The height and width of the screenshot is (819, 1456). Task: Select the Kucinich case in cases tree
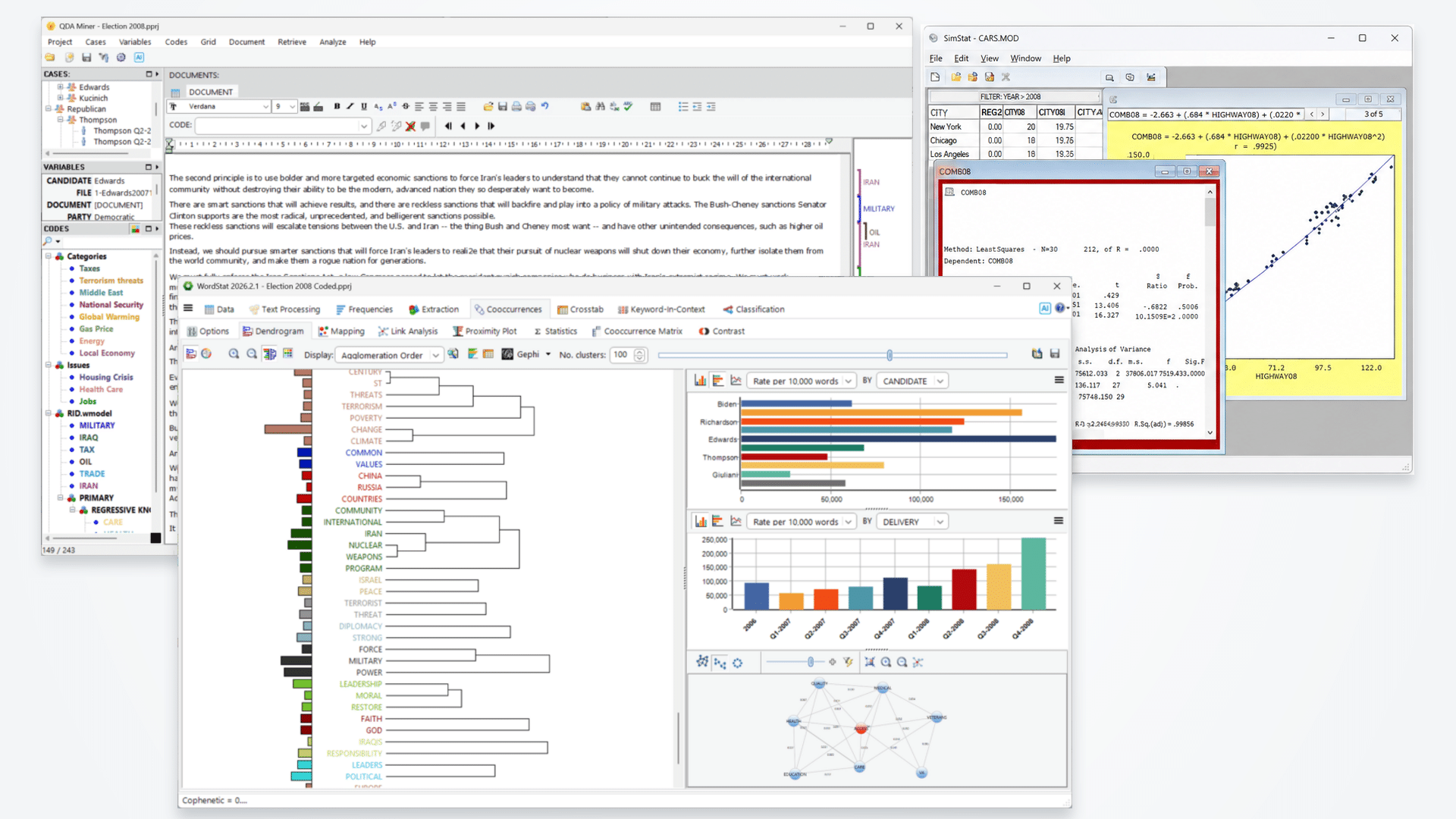coord(93,98)
